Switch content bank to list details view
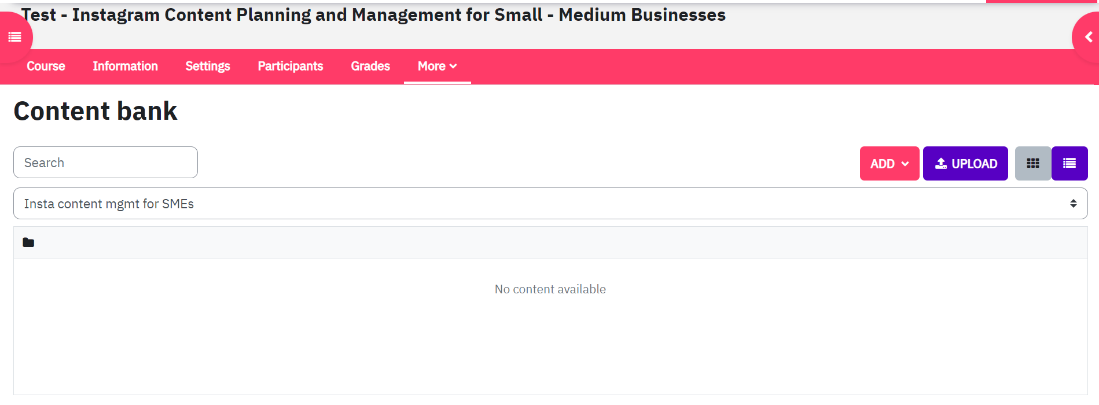The height and width of the screenshot is (405, 1099). [x=1070, y=163]
